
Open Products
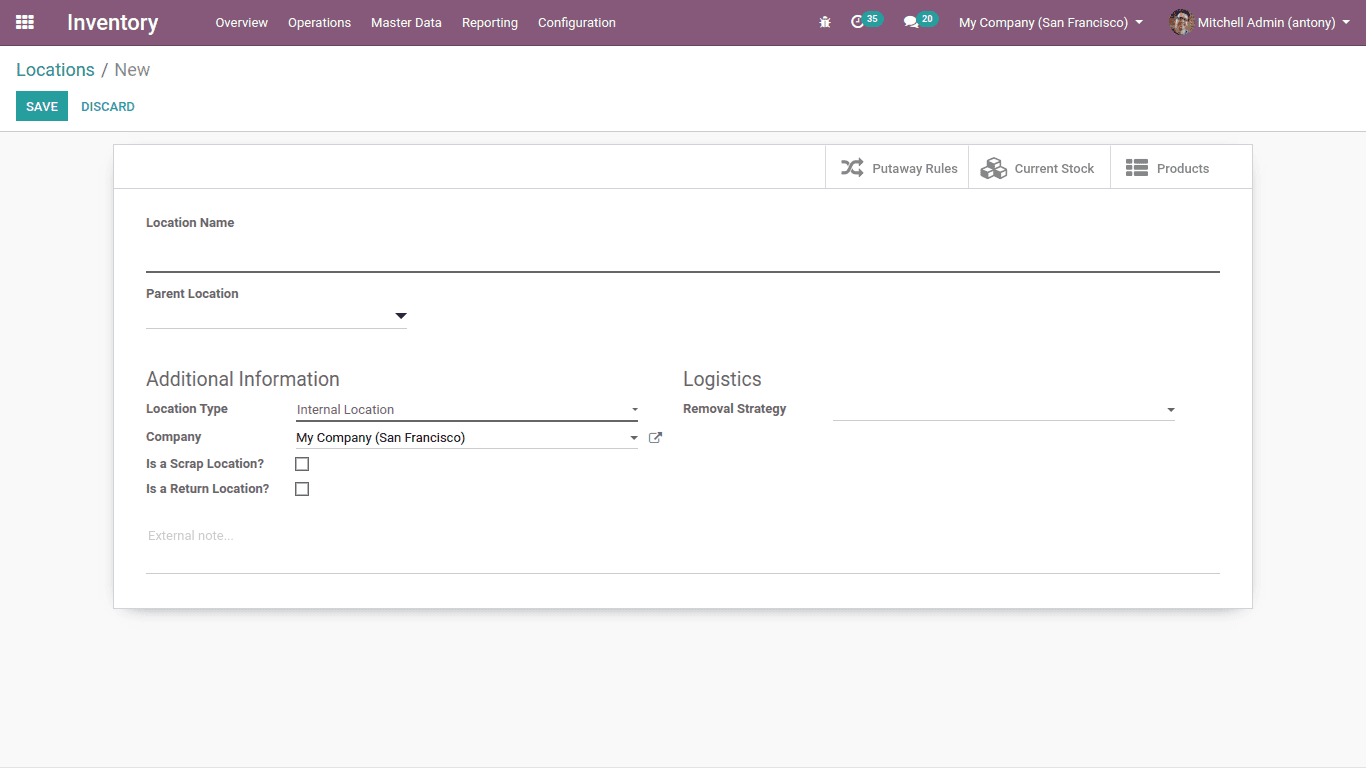click(x=1181, y=168)
